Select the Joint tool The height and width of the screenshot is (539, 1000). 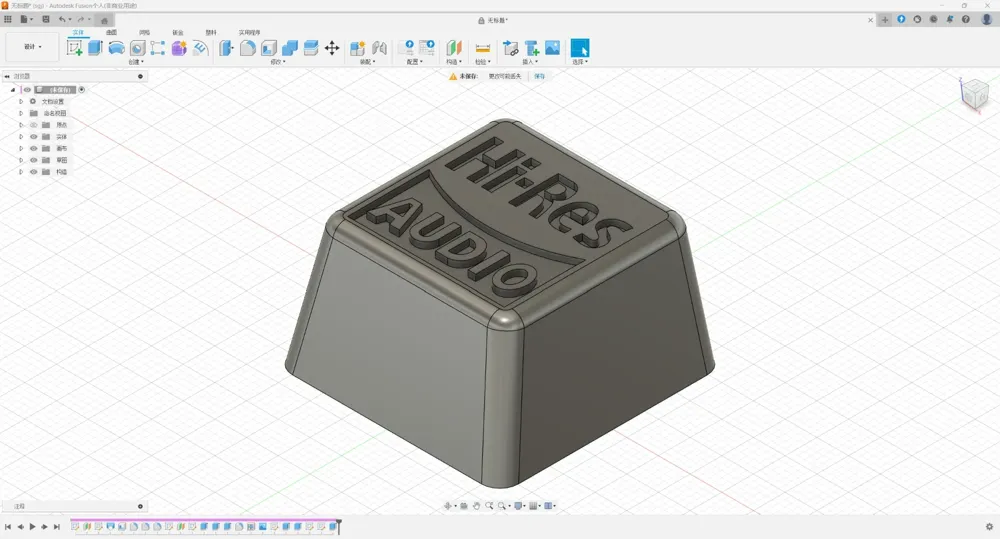coord(379,48)
